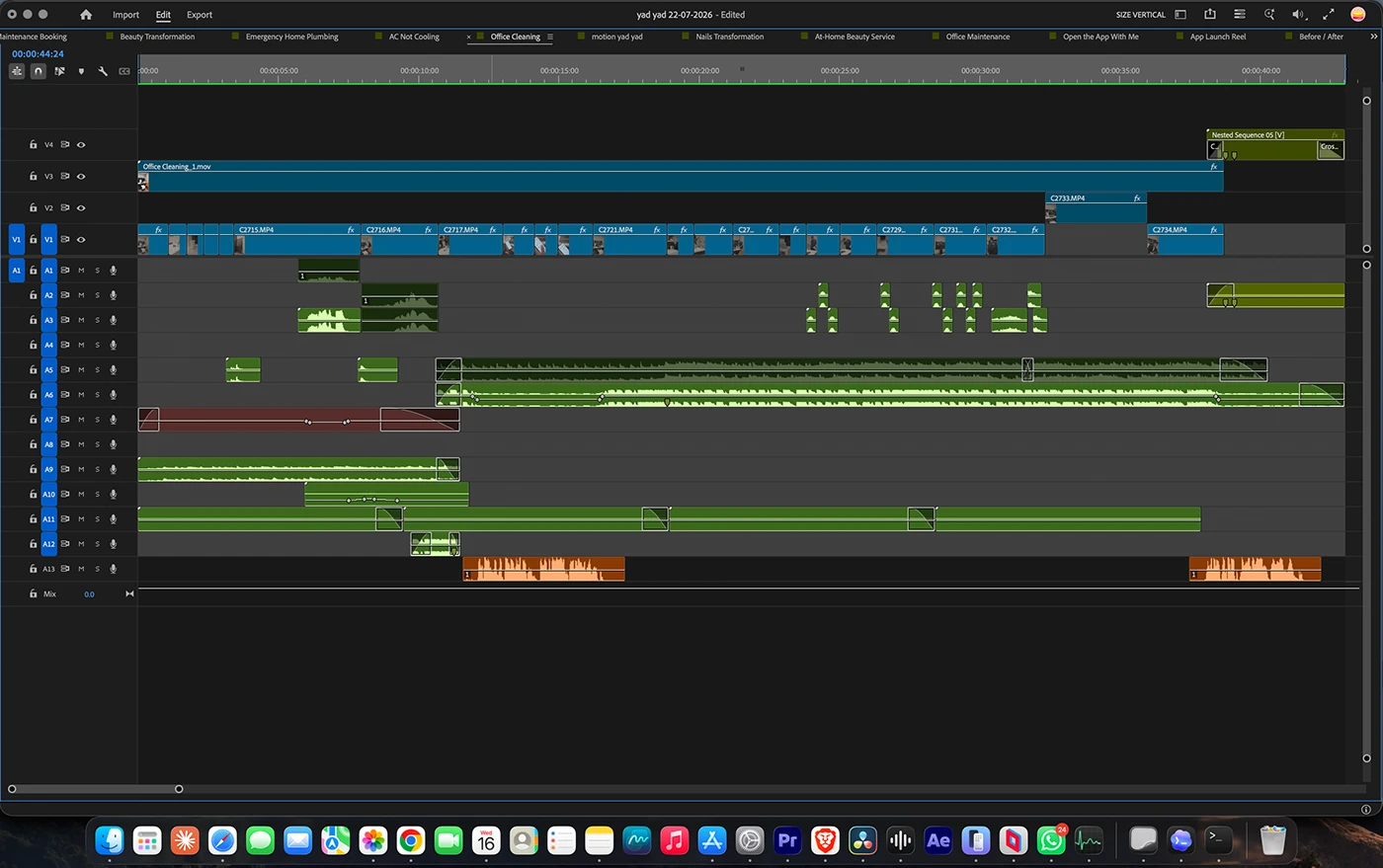Open Premiere Pro from the Dock
Screen dimensions: 1383x868
pos(787,840)
